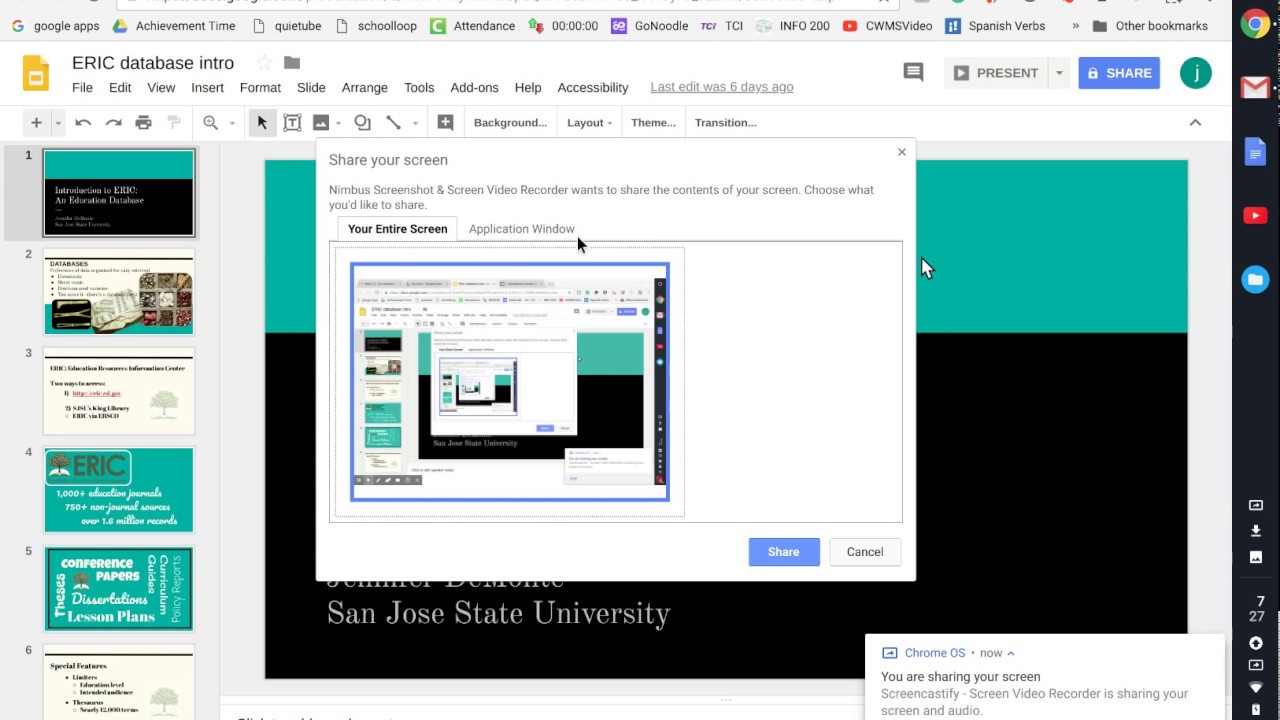Open the Zoom tool

click(210, 123)
